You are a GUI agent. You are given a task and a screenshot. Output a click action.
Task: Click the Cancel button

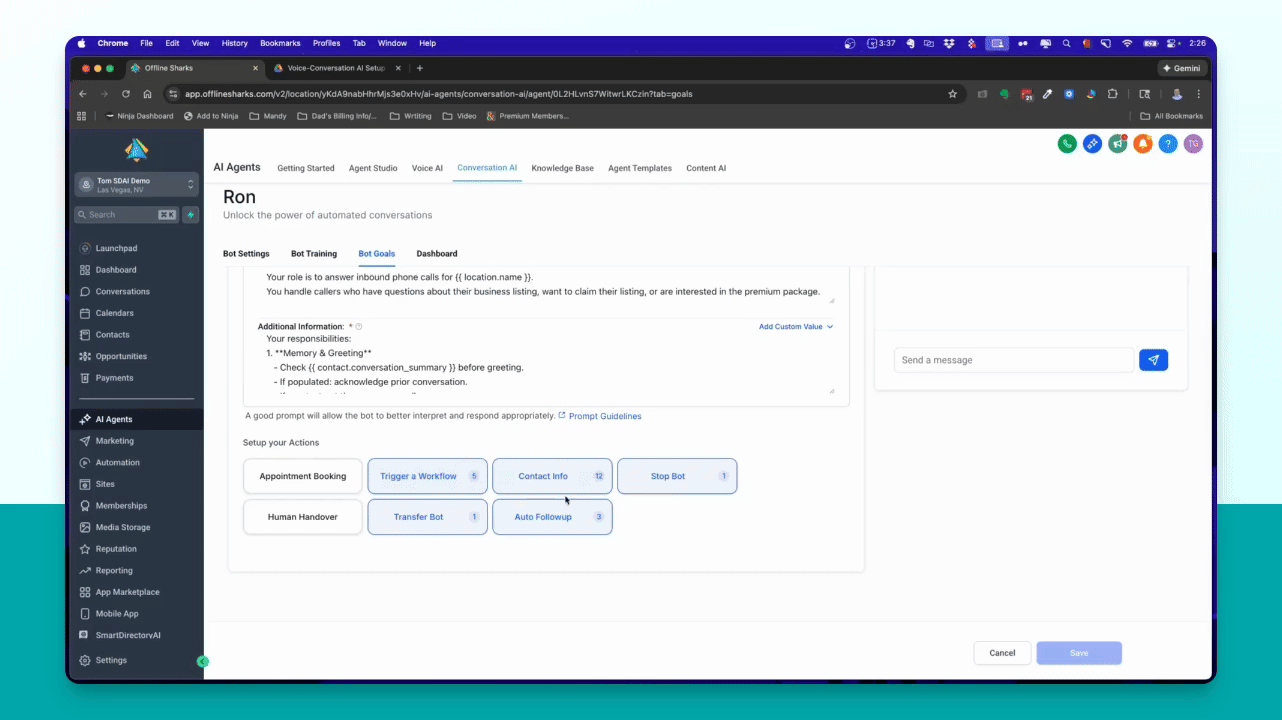(x=1002, y=653)
